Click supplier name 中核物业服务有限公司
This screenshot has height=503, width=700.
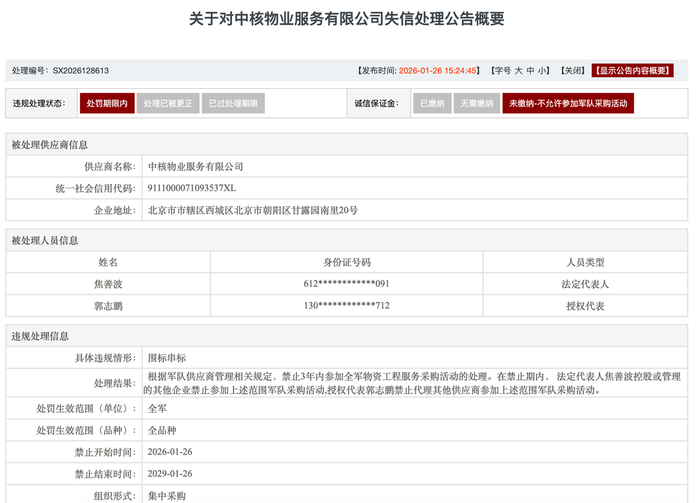coord(195,166)
